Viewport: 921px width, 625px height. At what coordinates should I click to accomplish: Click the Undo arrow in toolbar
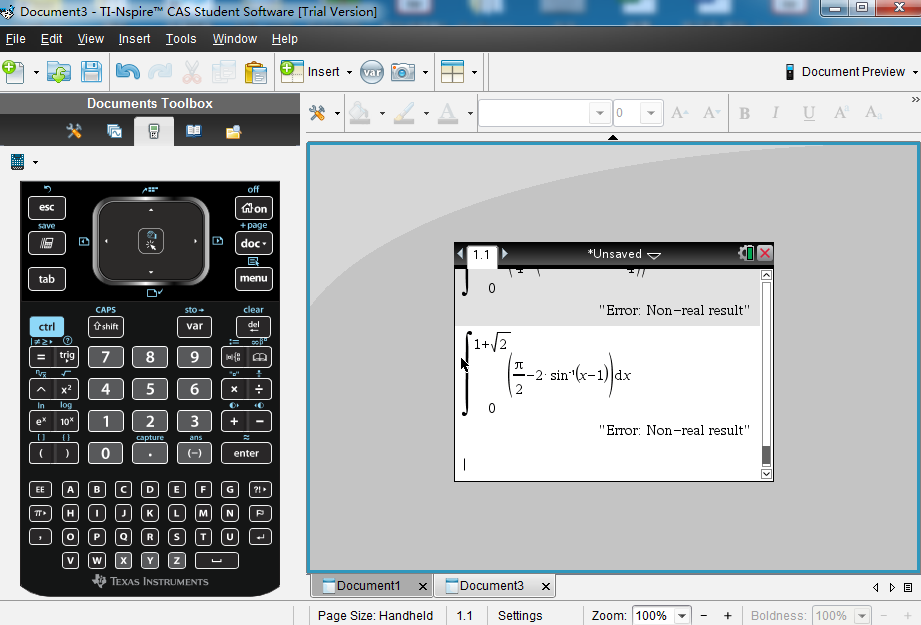coord(127,72)
